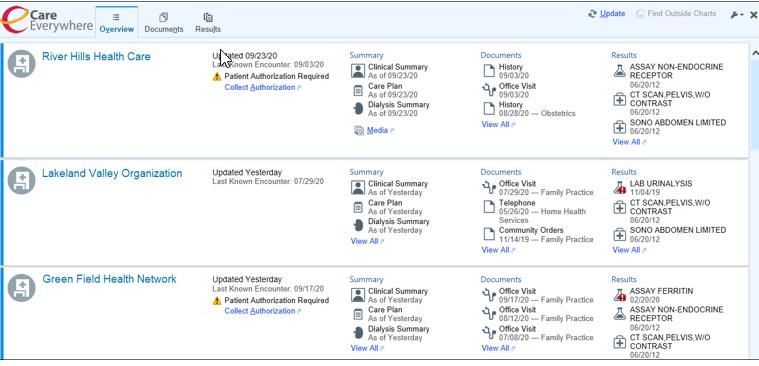Open the Overview tab
This screenshot has height=366, width=759.
pyautogui.click(x=117, y=22)
